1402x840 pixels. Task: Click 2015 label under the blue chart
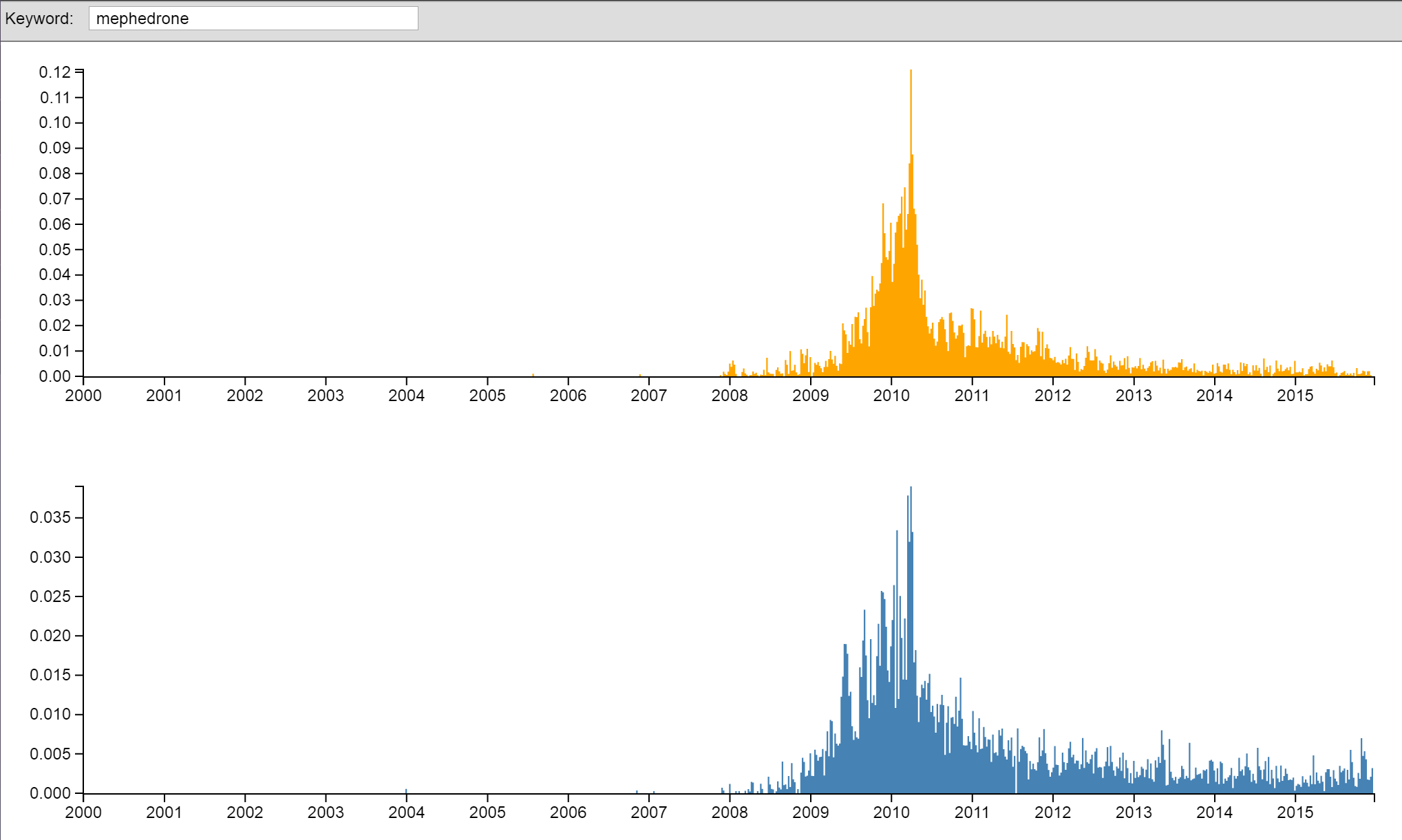click(x=1295, y=812)
